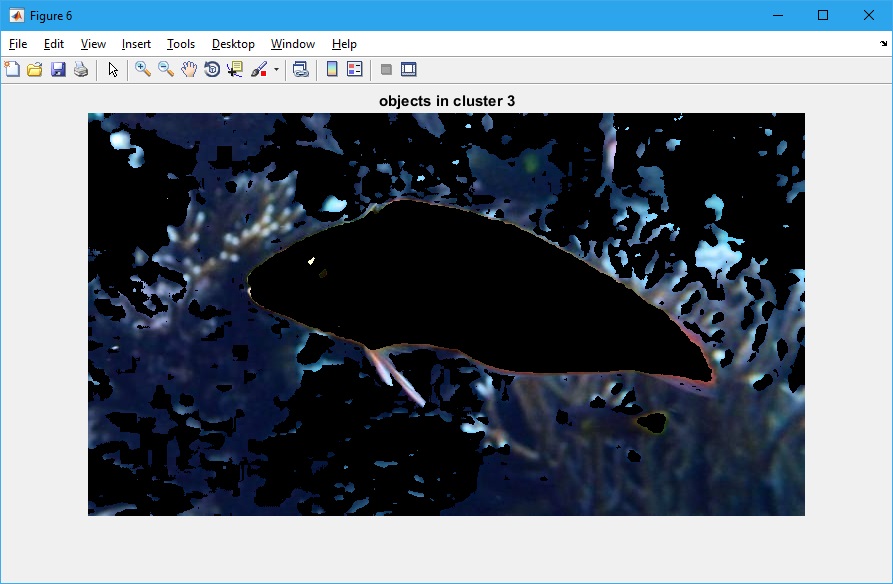Click the Show Plot Tools and Dock icon
This screenshot has height=584, width=893.
click(x=408, y=69)
